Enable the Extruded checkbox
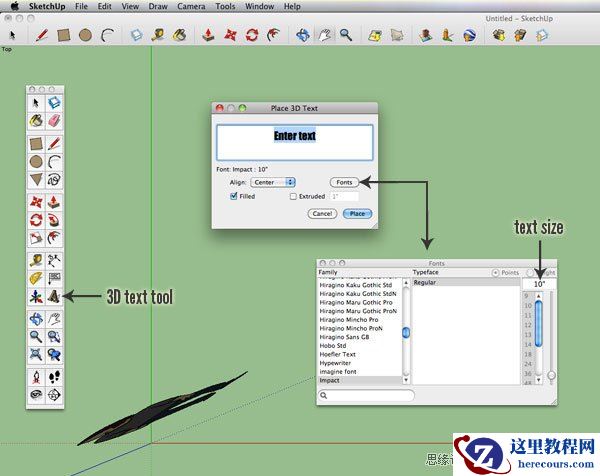Screen dimensions: 600x476 293,197
